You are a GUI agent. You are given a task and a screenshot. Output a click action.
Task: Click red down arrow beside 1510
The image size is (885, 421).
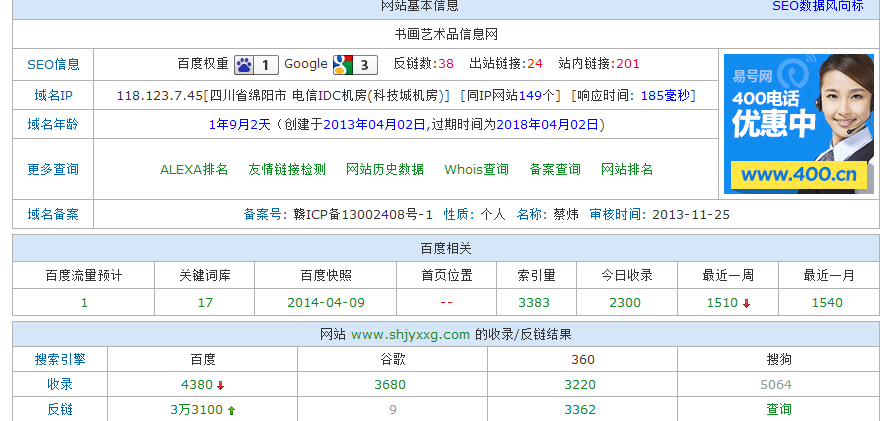tap(746, 303)
